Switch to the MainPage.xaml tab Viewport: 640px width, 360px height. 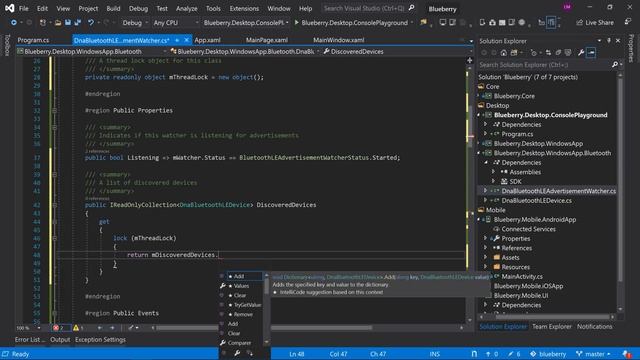coord(267,40)
